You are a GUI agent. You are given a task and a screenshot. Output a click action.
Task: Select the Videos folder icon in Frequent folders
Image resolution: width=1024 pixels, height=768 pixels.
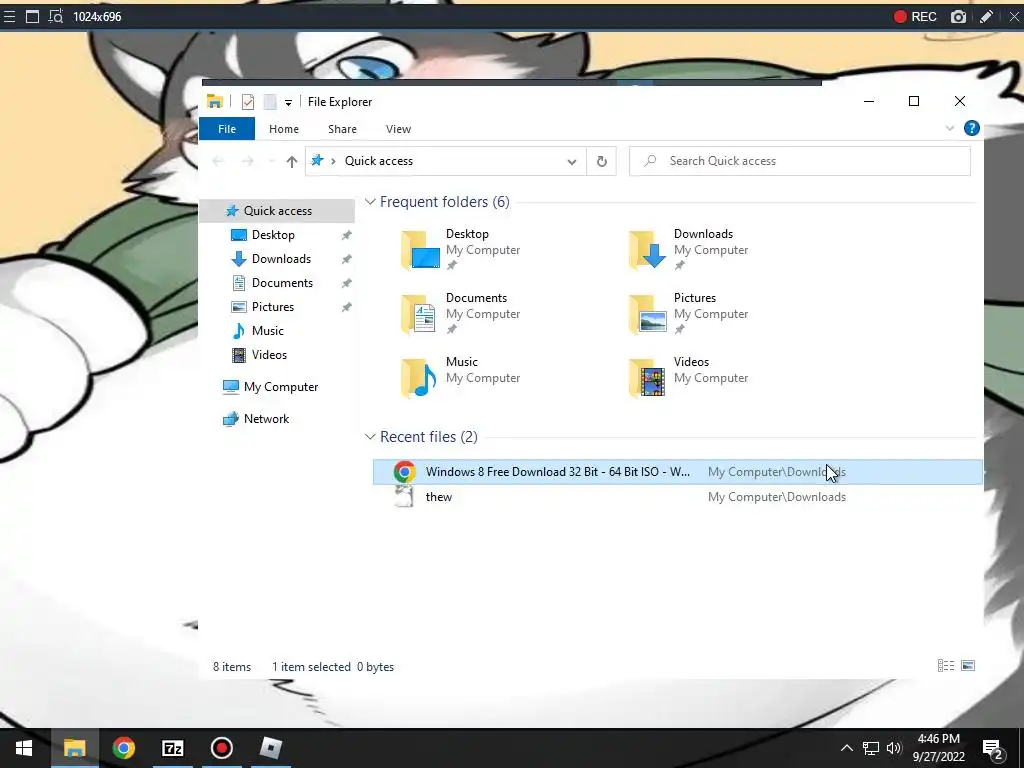click(648, 377)
